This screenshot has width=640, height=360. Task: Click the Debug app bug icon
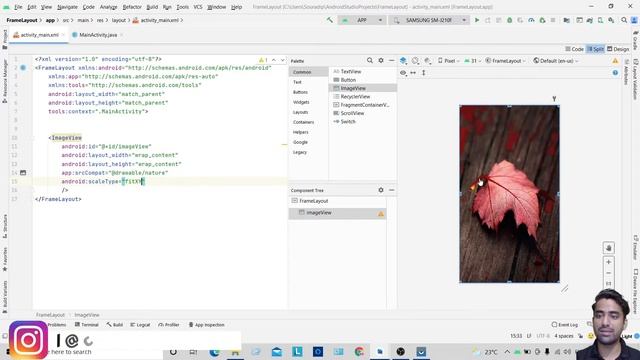[x=509, y=20]
